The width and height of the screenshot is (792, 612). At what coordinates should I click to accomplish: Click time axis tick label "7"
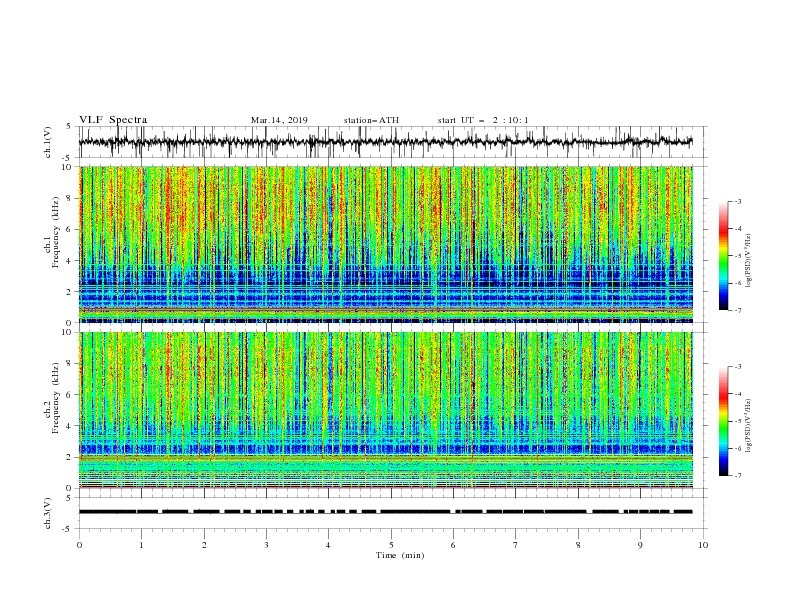click(516, 545)
